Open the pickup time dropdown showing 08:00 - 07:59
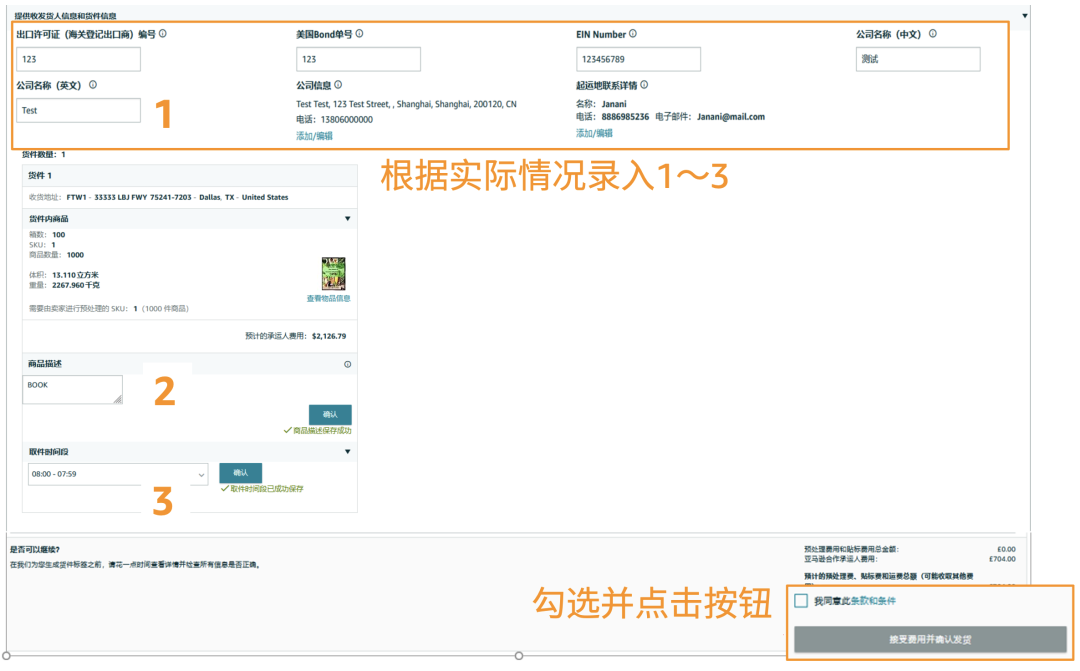Image resolution: width=1080 pixels, height=671 pixels. (x=116, y=474)
